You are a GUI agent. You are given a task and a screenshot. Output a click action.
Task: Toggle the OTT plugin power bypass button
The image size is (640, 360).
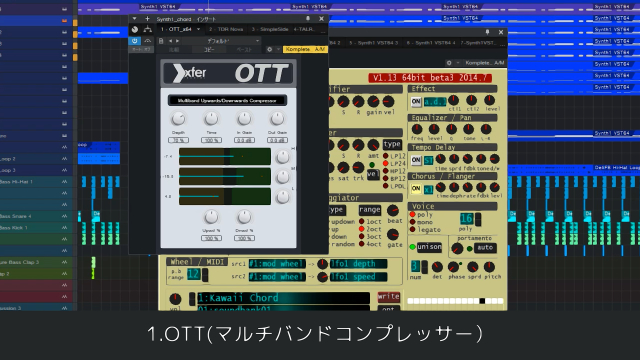pyautogui.click(x=134, y=41)
